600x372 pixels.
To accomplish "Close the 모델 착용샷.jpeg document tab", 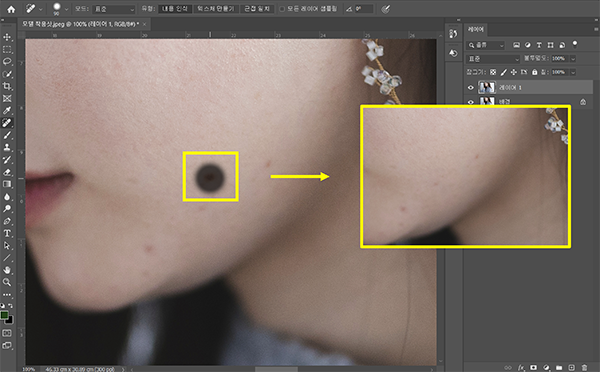I will click(144, 24).
